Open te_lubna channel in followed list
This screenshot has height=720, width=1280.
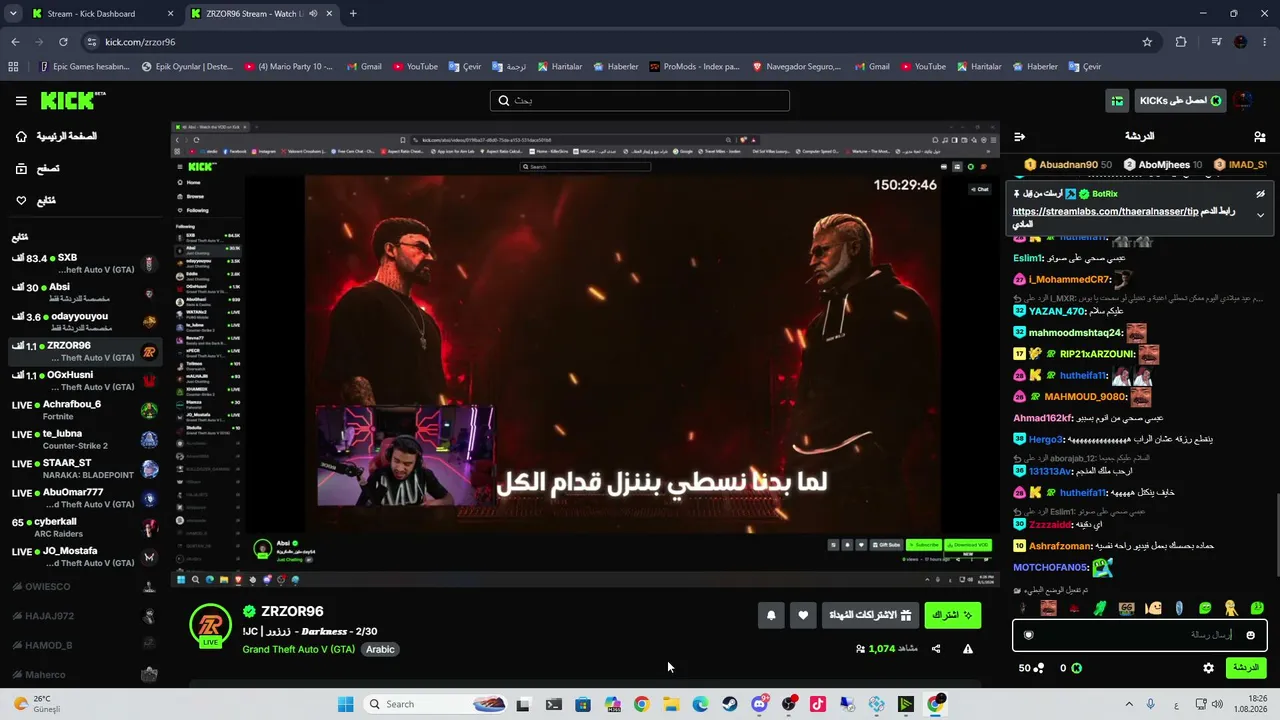85,440
